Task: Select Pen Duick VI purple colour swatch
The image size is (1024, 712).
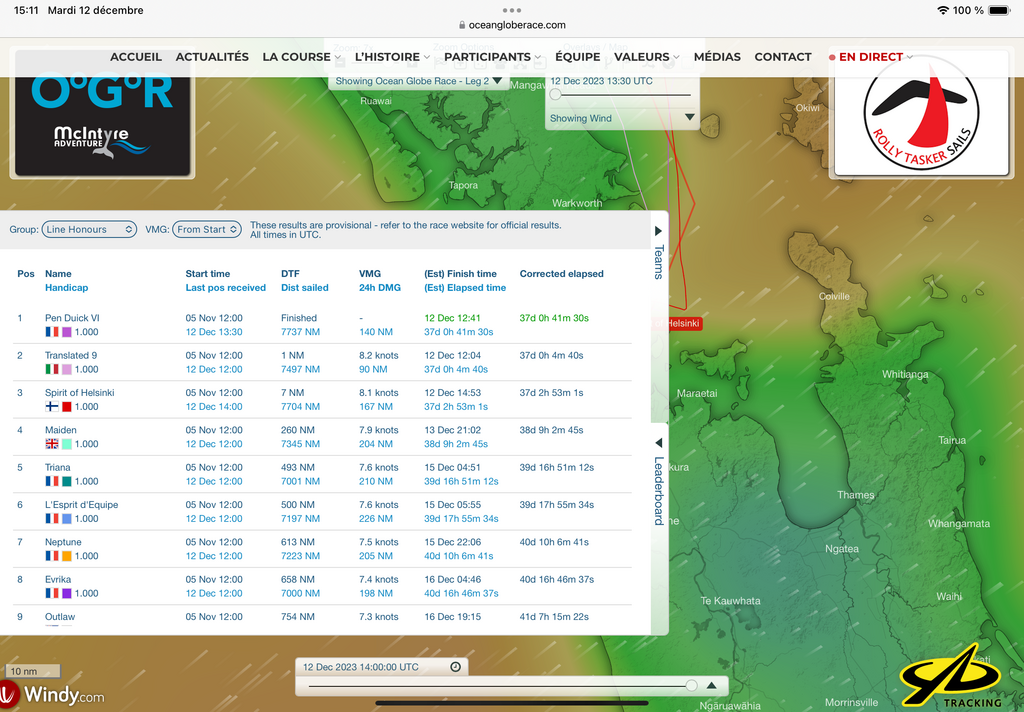Action: [x=67, y=332]
